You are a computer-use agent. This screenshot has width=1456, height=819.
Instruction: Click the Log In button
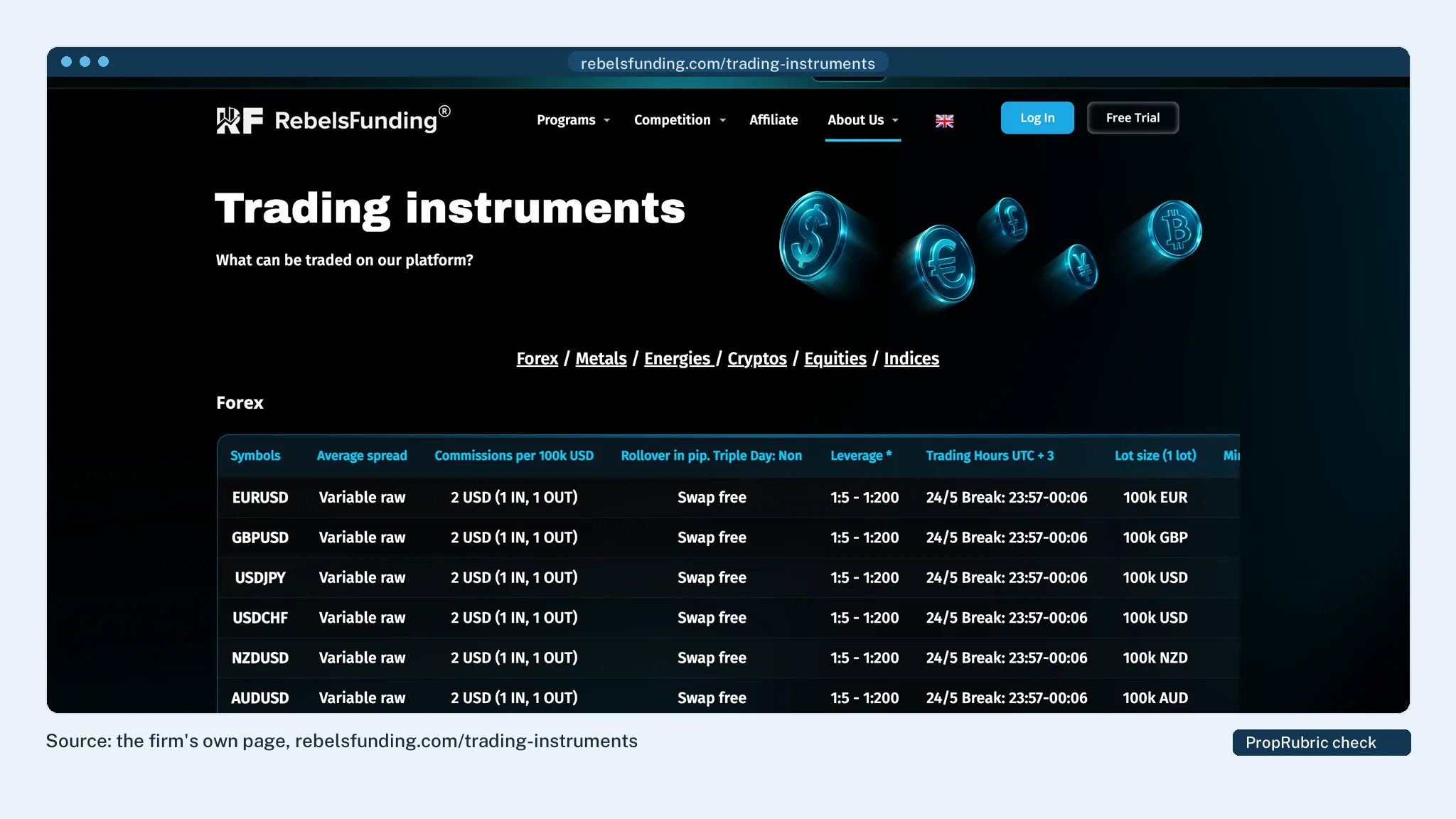pyautogui.click(x=1037, y=118)
